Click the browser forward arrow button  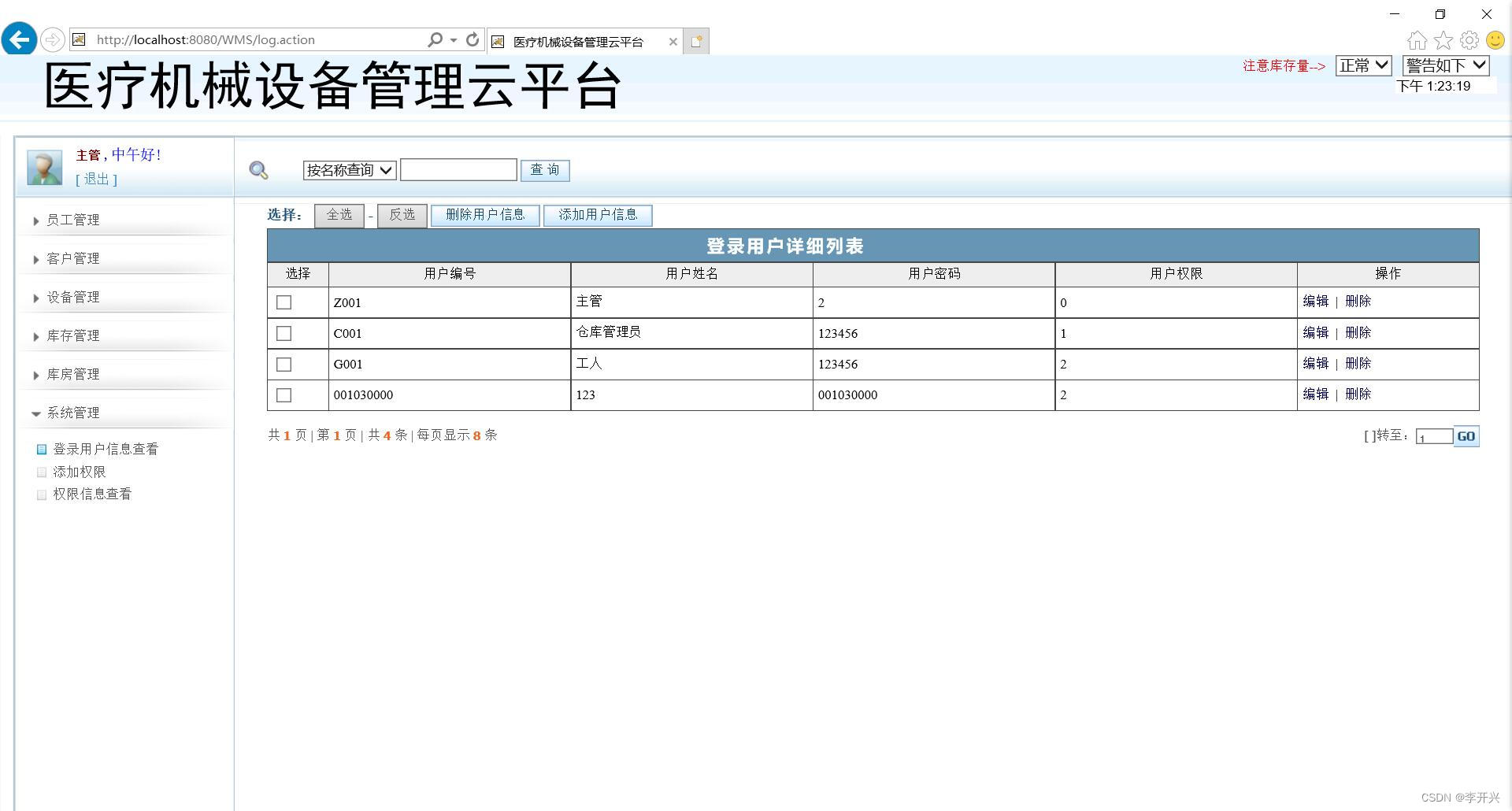tap(52, 39)
